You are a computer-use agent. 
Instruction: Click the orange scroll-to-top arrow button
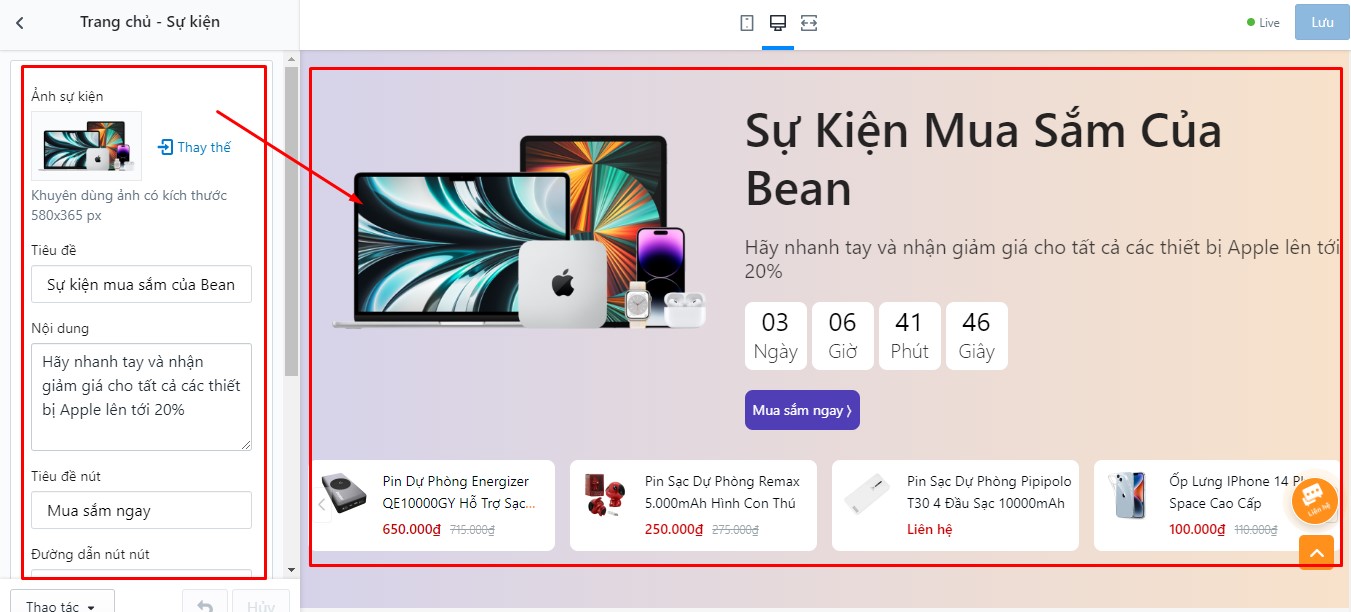1316,552
